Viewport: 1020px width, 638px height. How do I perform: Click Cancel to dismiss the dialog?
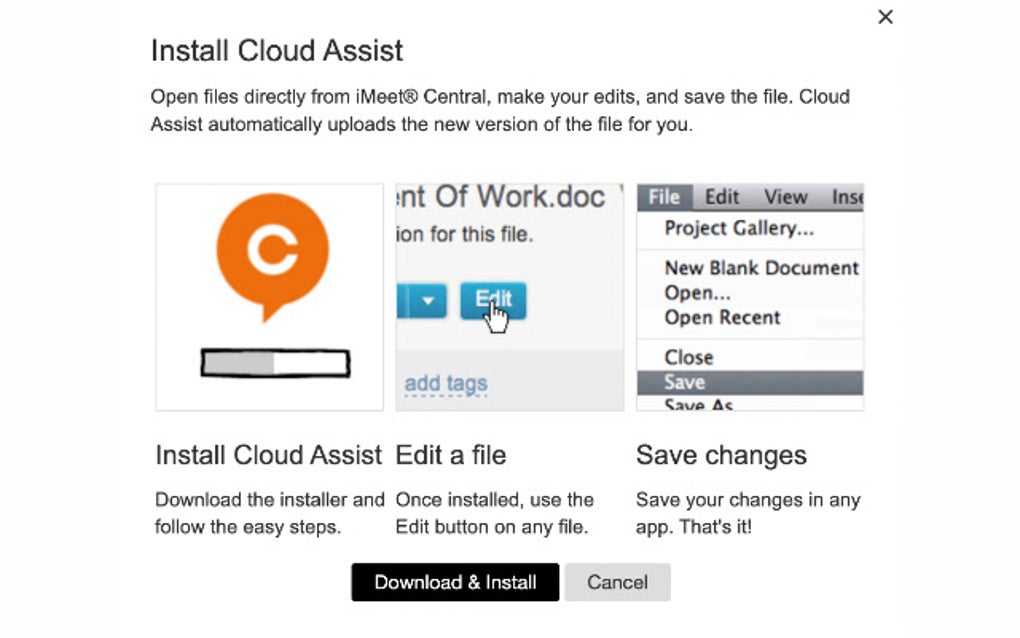coord(617,582)
